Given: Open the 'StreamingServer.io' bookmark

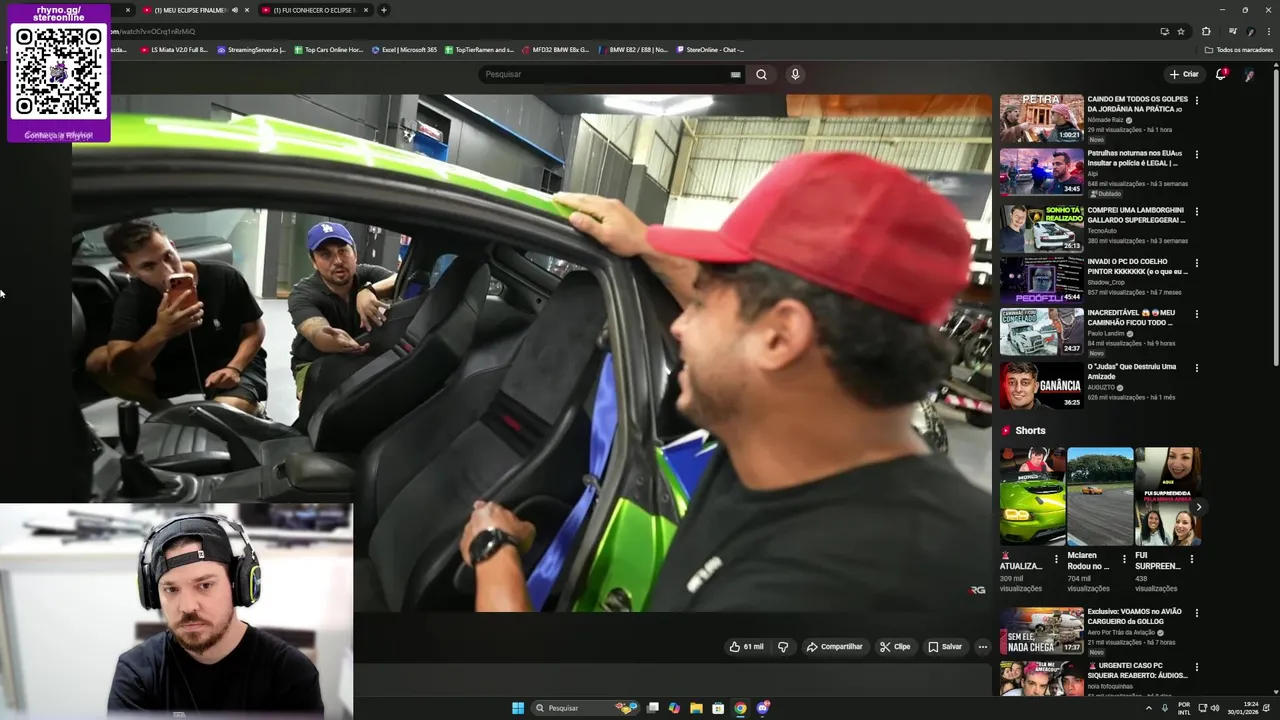Looking at the screenshot, I should click(x=251, y=49).
